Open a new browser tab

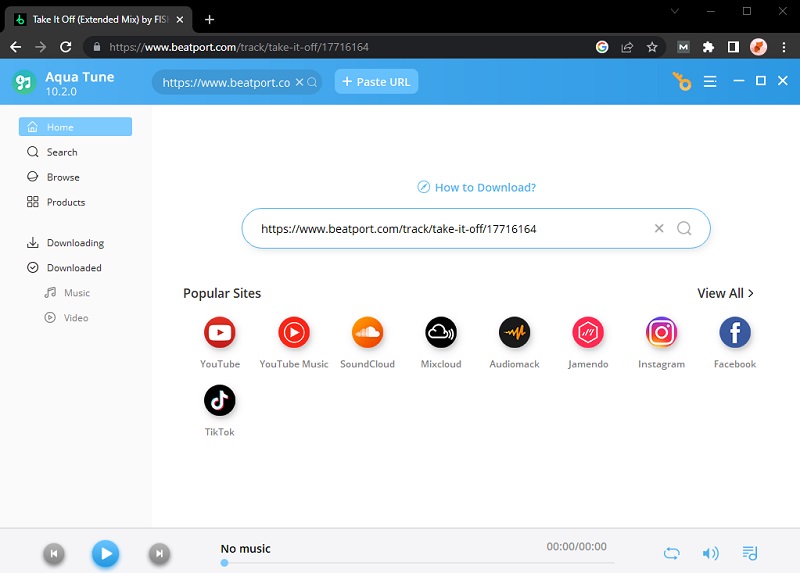[209, 19]
